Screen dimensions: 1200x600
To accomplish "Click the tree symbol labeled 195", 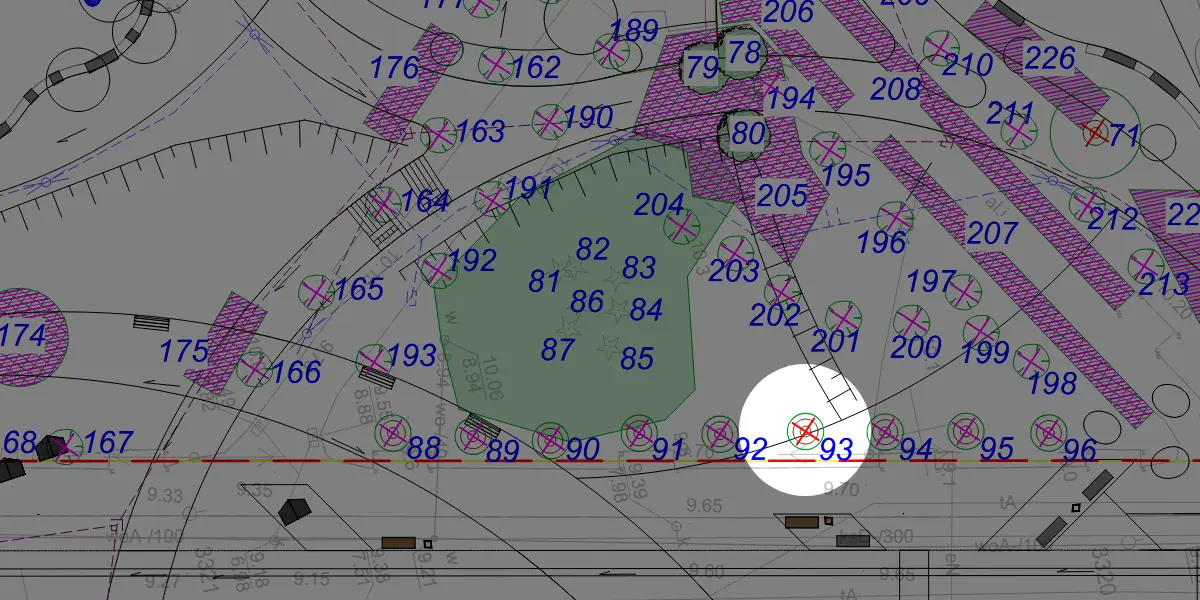I will coord(826,150).
